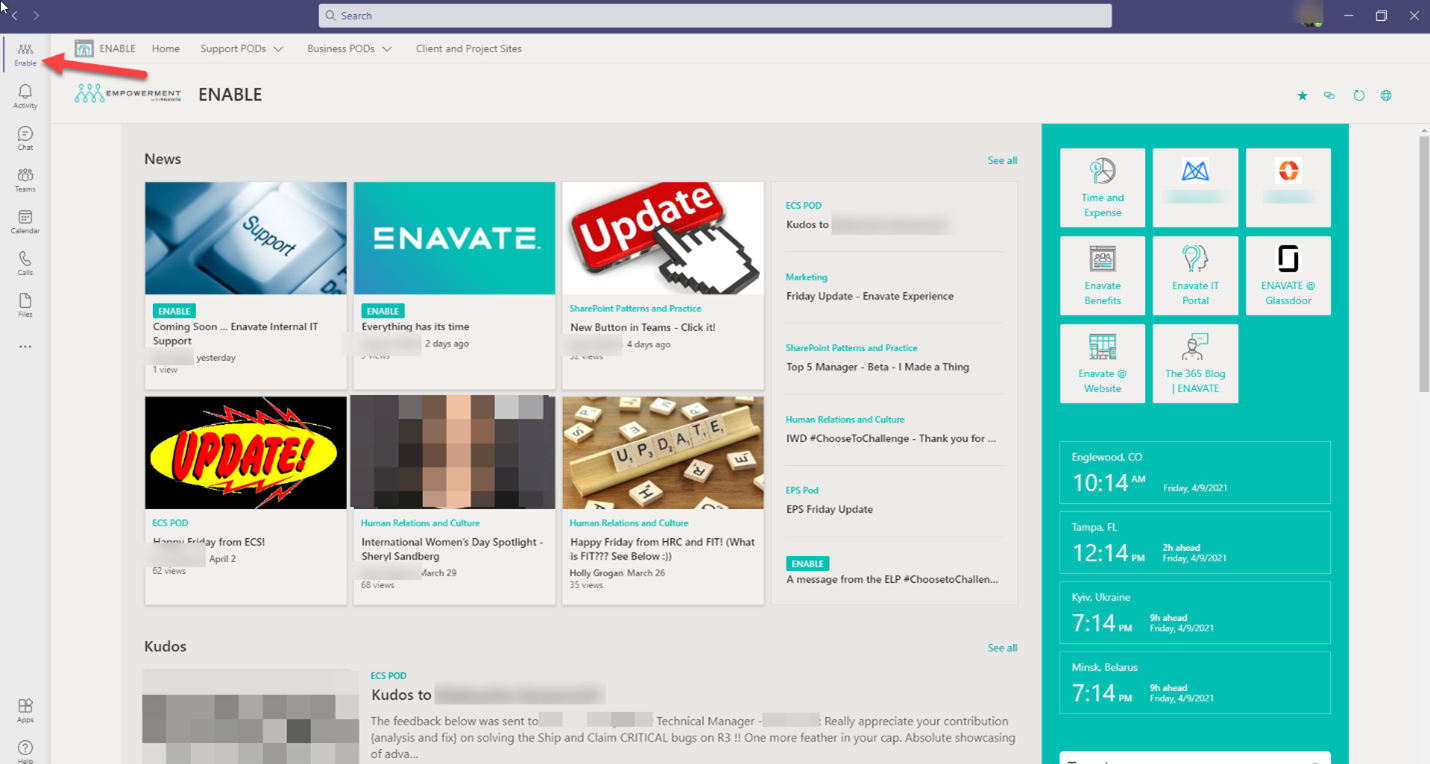Open Coming Soon Enavate Internal IT Support
This screenshot has height=764, width=1430.
pos(234,333)
